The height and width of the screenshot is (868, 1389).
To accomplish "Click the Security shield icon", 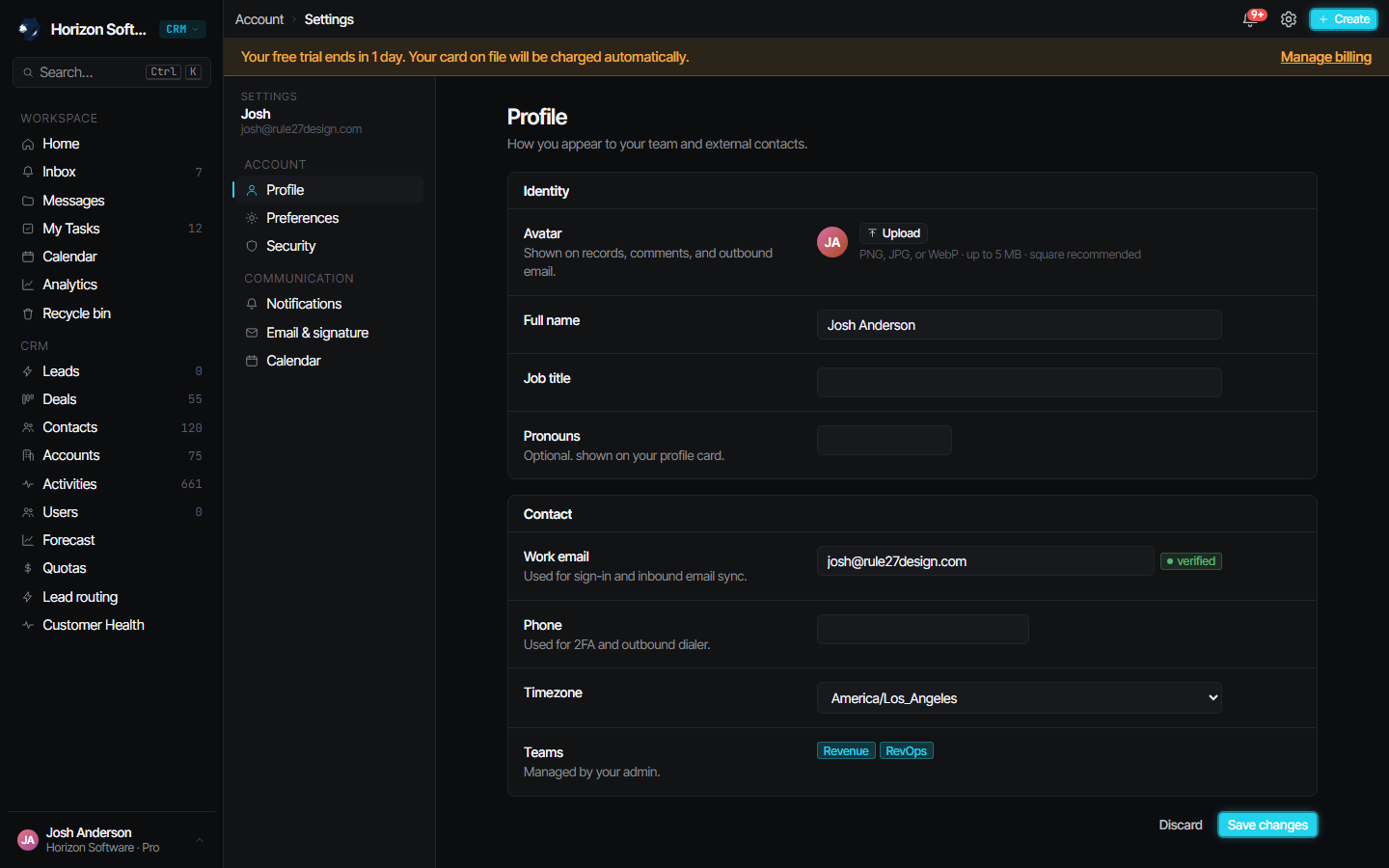I will [252, 246].
